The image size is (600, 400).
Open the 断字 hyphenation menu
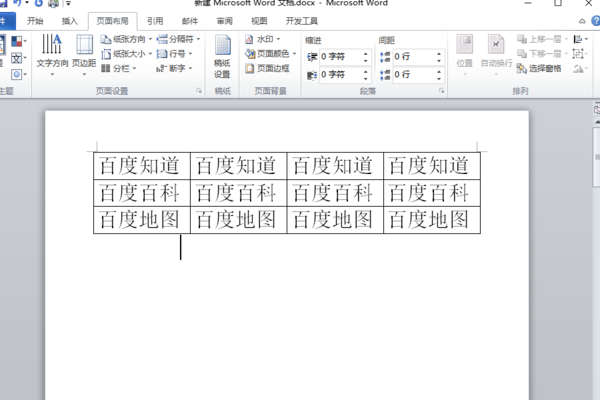(174, 68)
